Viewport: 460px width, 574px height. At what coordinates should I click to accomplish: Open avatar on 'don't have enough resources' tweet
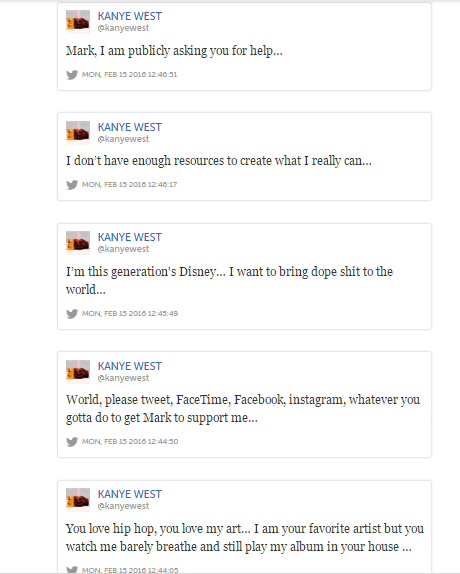pos(78,133)
